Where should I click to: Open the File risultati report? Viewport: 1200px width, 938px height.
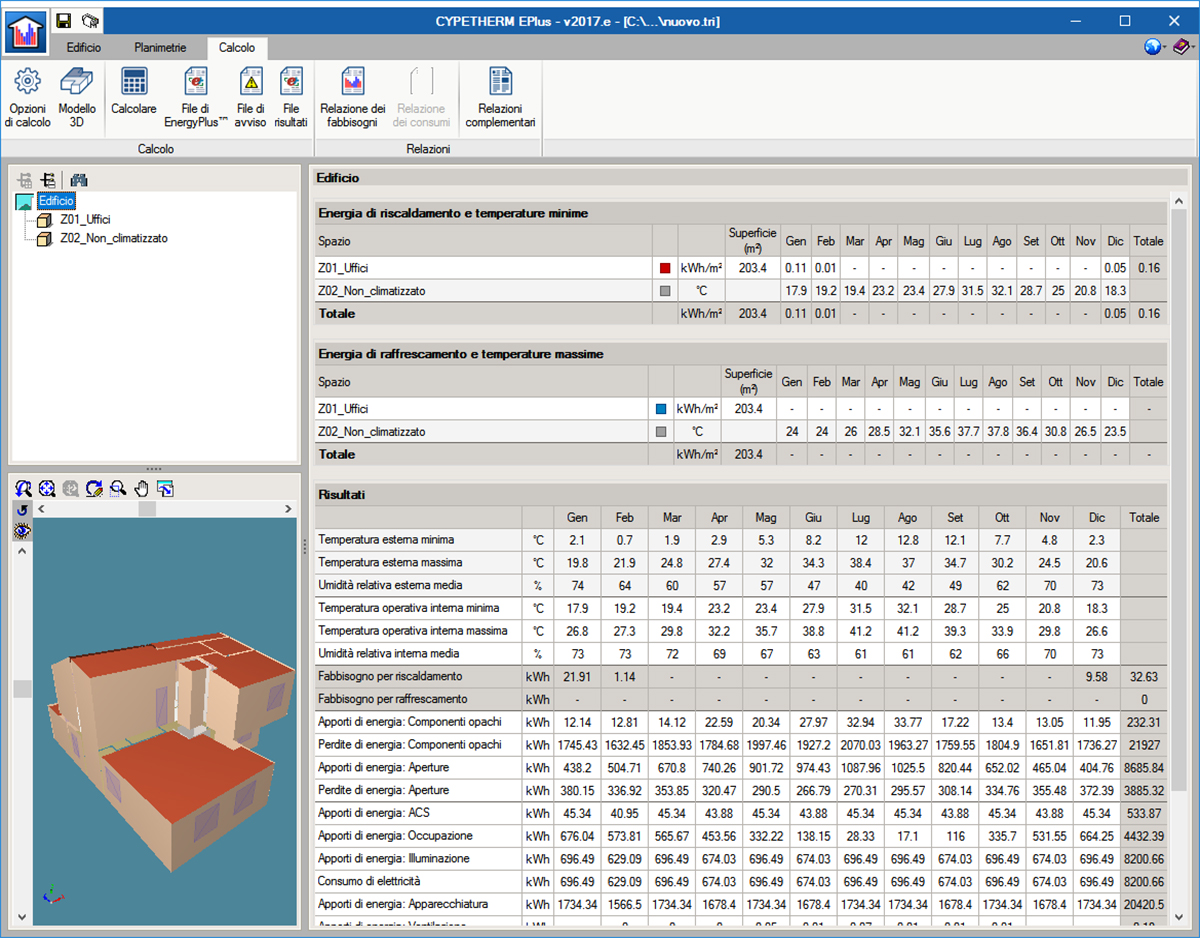pos(291,98)
